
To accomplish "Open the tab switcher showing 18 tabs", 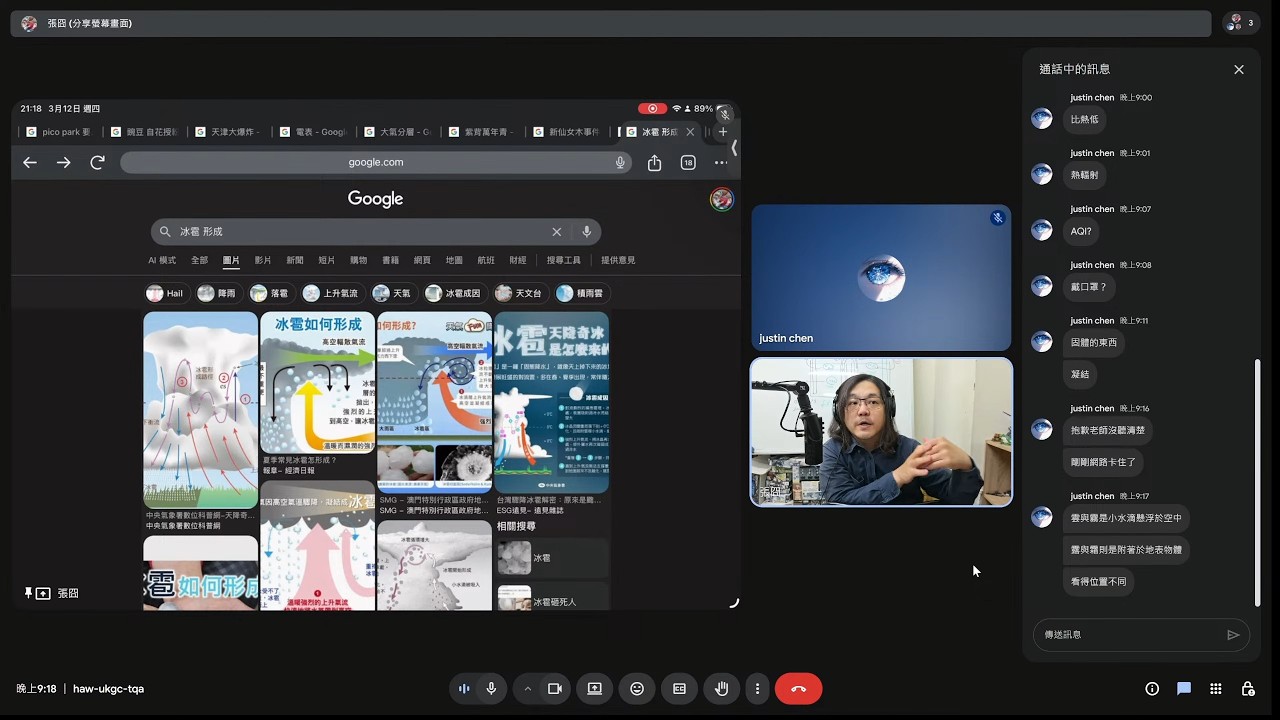I will [x=688, y=162].
